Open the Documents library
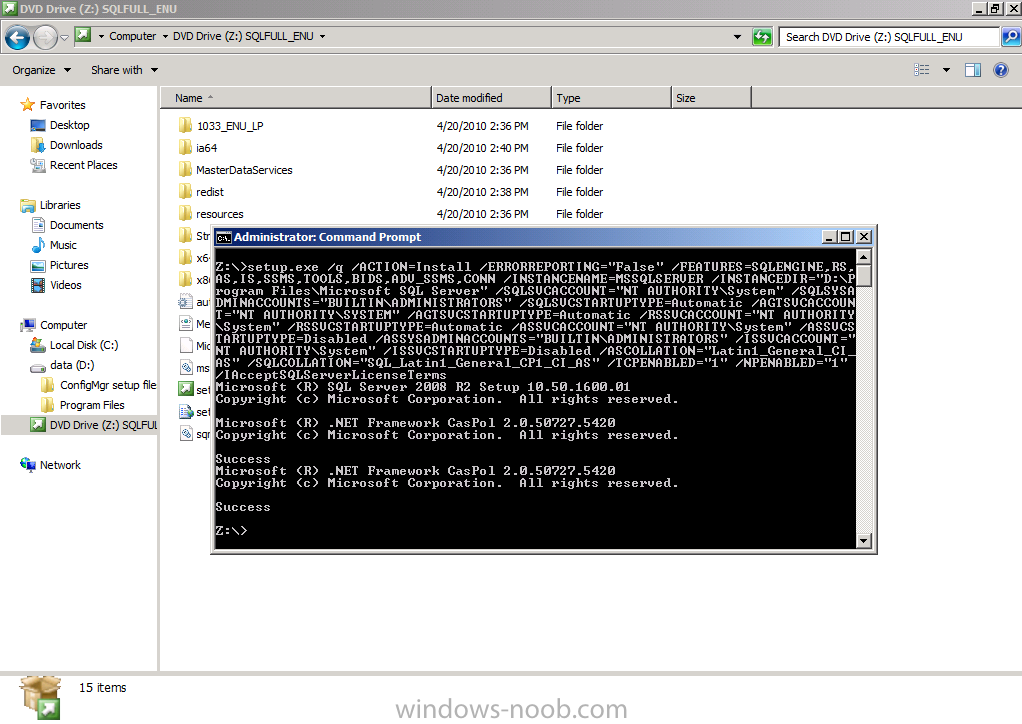 (x=76, y=225)
